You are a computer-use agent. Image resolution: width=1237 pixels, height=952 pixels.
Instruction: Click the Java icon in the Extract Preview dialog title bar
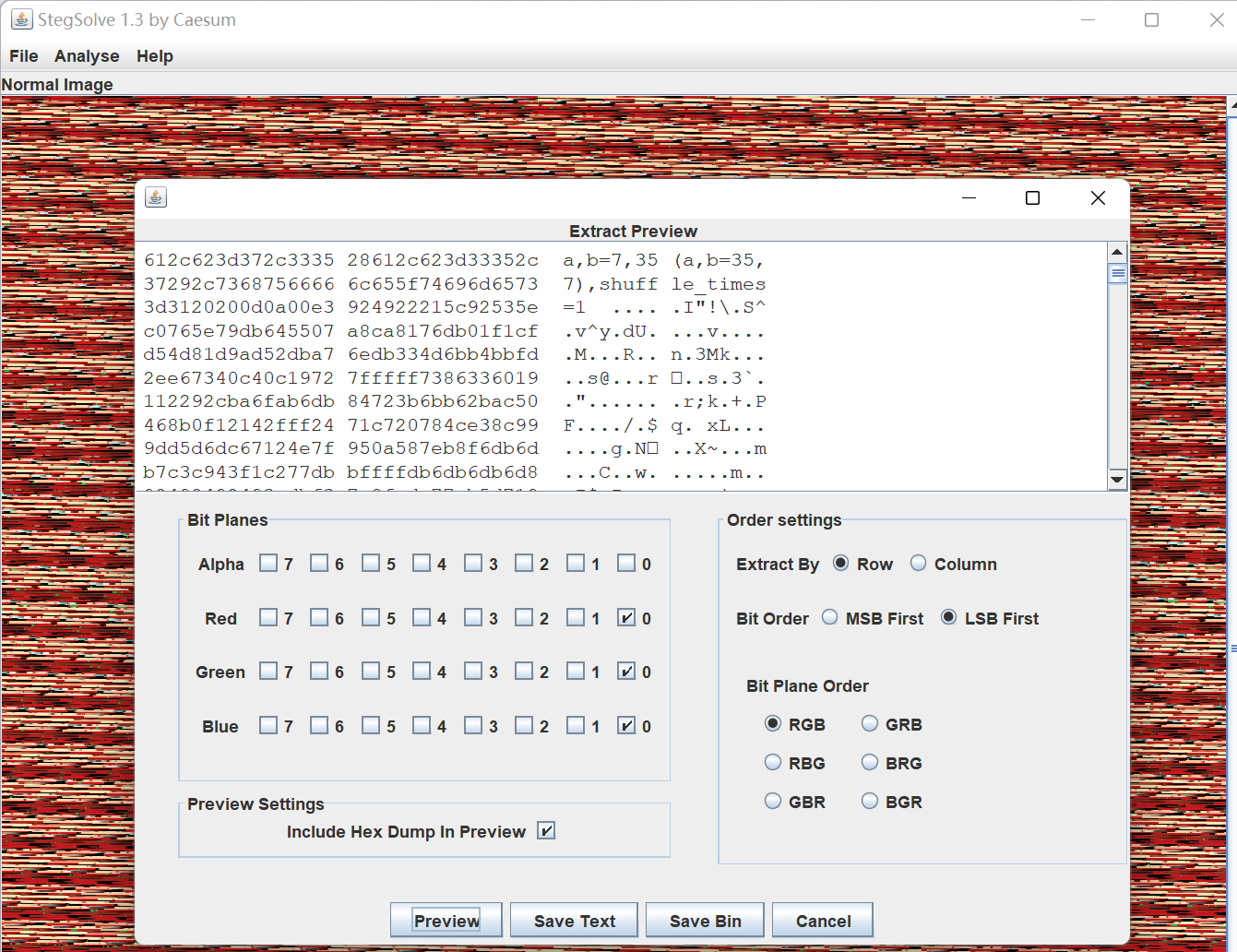(x=156, y=197)
